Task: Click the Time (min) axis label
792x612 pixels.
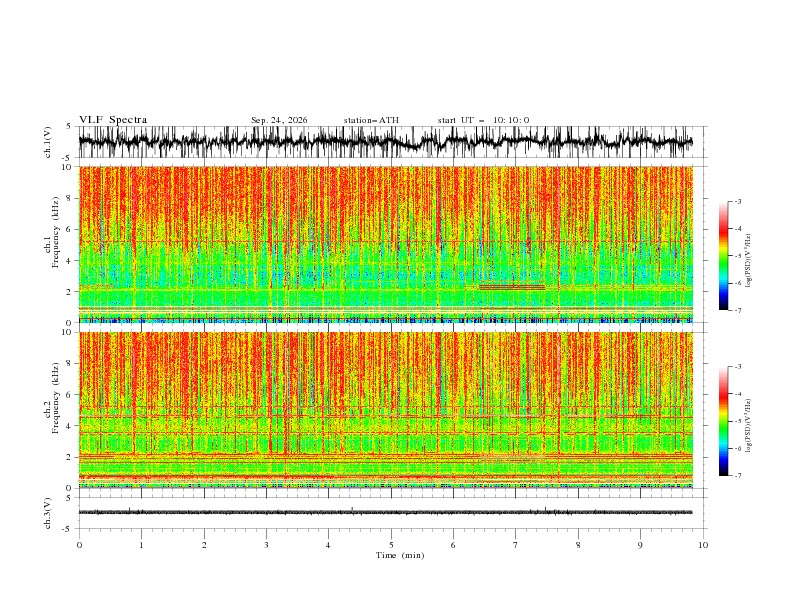Action: [x=400, y=555]
